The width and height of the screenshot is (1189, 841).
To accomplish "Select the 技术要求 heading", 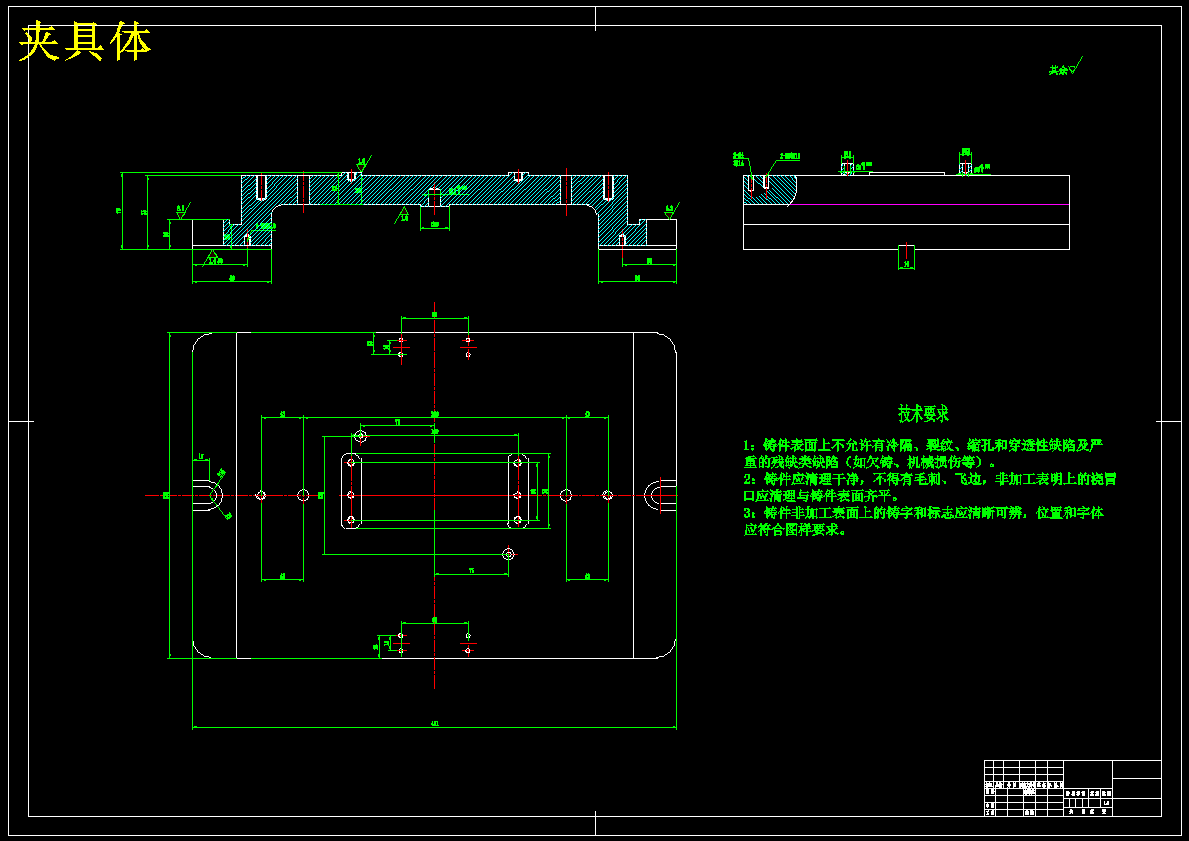I will click(x=924, y=414).
